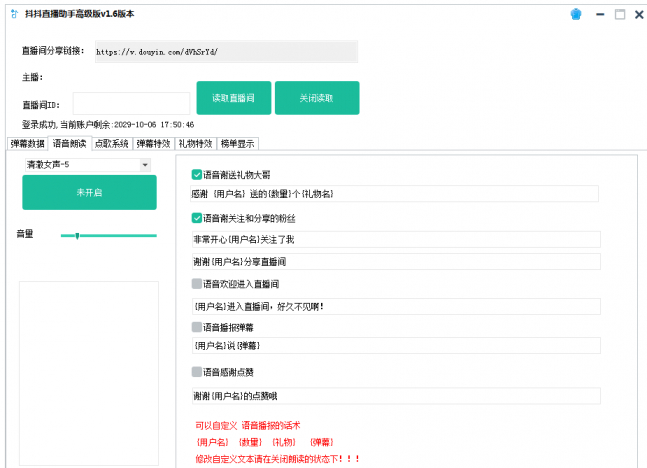This screenshot has height=468, width=647.
Task: Switch to the 点歌系统 tab
Action: (x=112, y=144)
